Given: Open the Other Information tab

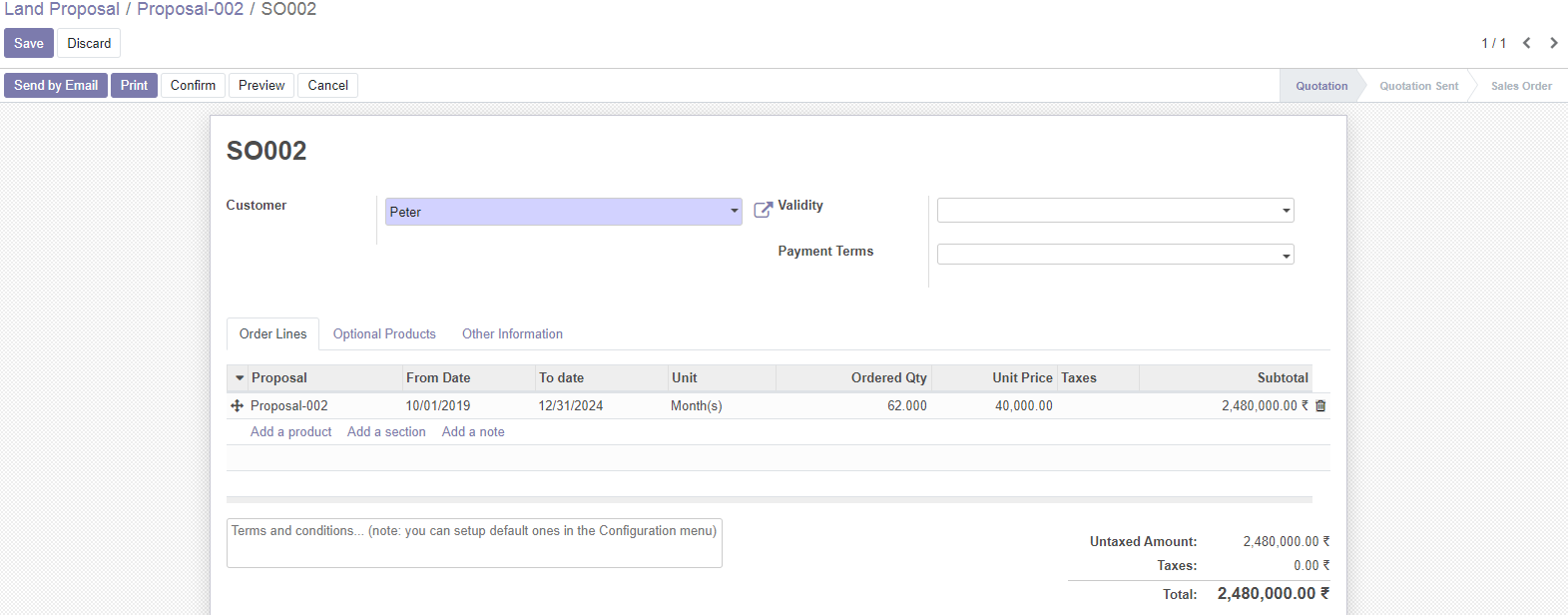Looking at the screenshot, I should coord(512,333).
